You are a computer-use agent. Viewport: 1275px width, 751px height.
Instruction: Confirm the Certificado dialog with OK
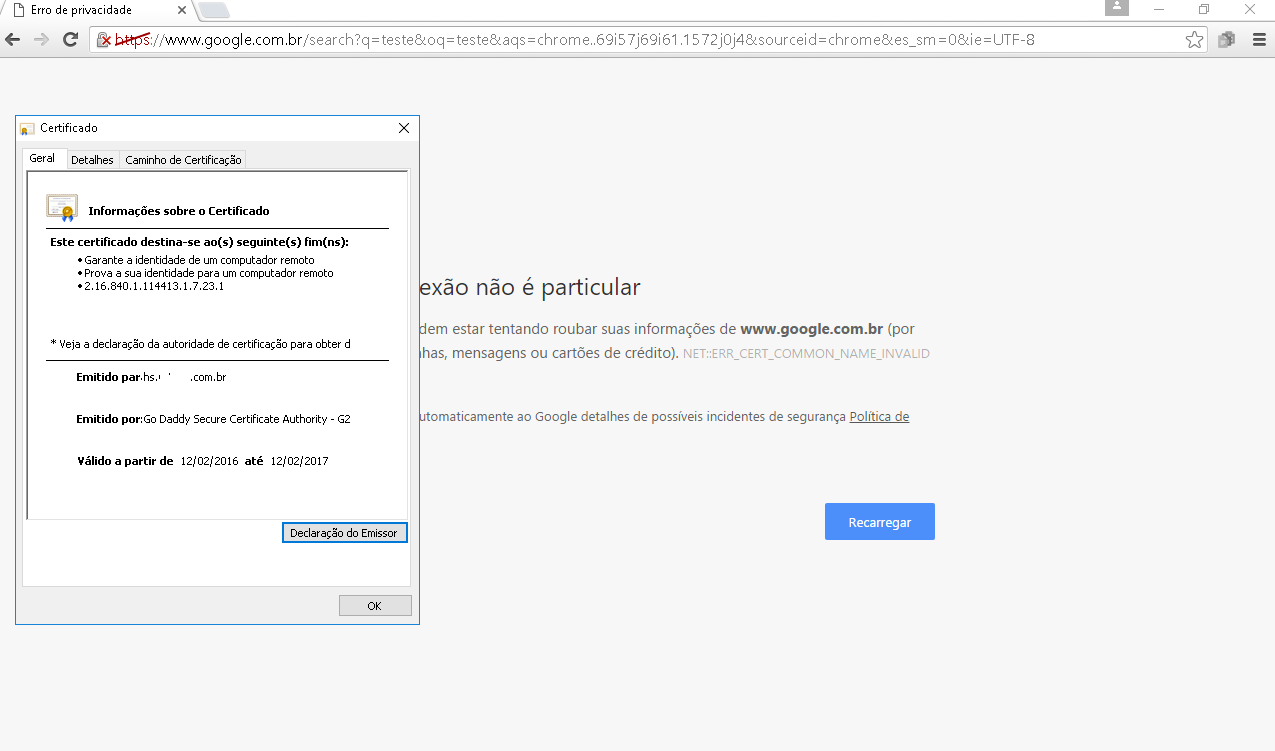375,606
